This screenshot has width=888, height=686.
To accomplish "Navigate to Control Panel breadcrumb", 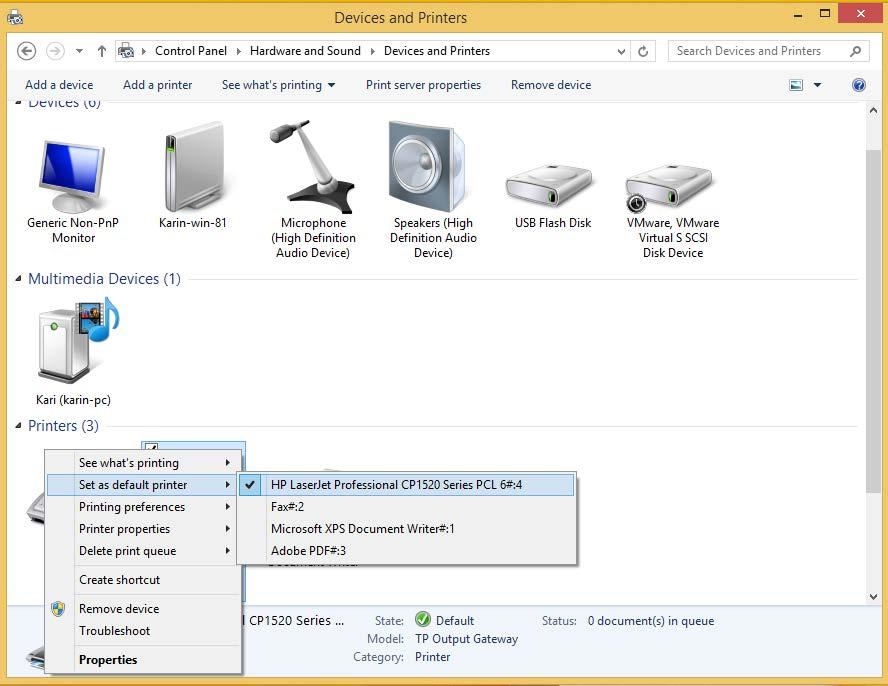I will [191, 51].
